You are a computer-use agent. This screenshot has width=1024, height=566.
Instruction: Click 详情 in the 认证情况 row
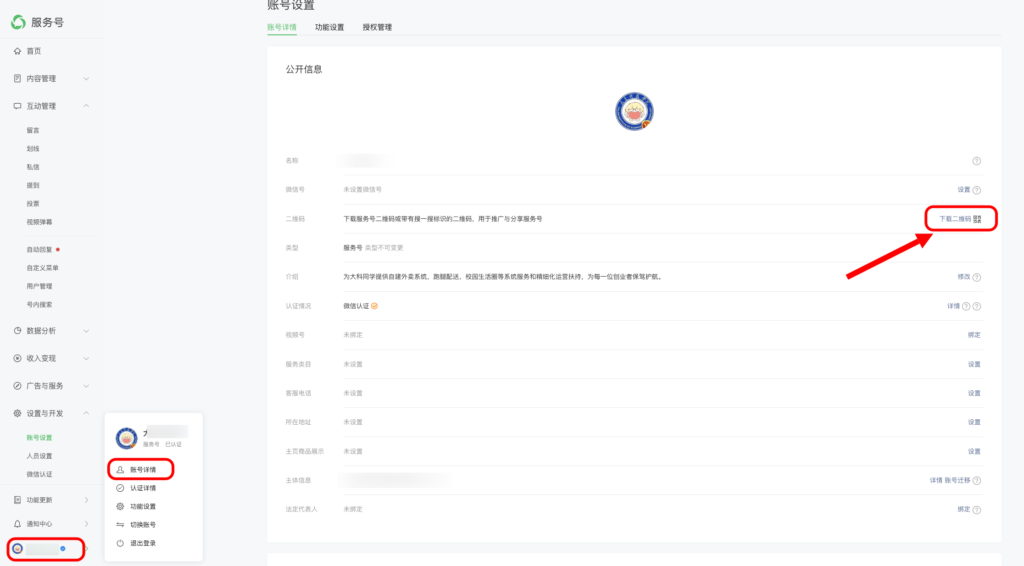(x=953, y=306)
